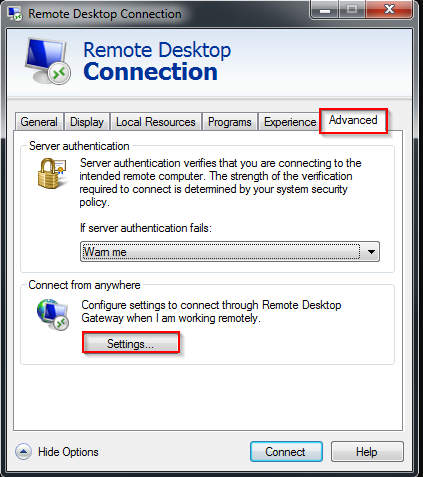423x477 pixels.
Task: Open Remote Desktop Gateway Settings button
Action: tap(131, 343)
